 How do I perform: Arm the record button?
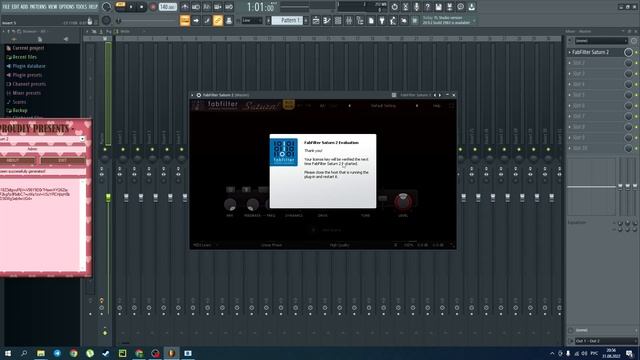[x=153, y=7]
